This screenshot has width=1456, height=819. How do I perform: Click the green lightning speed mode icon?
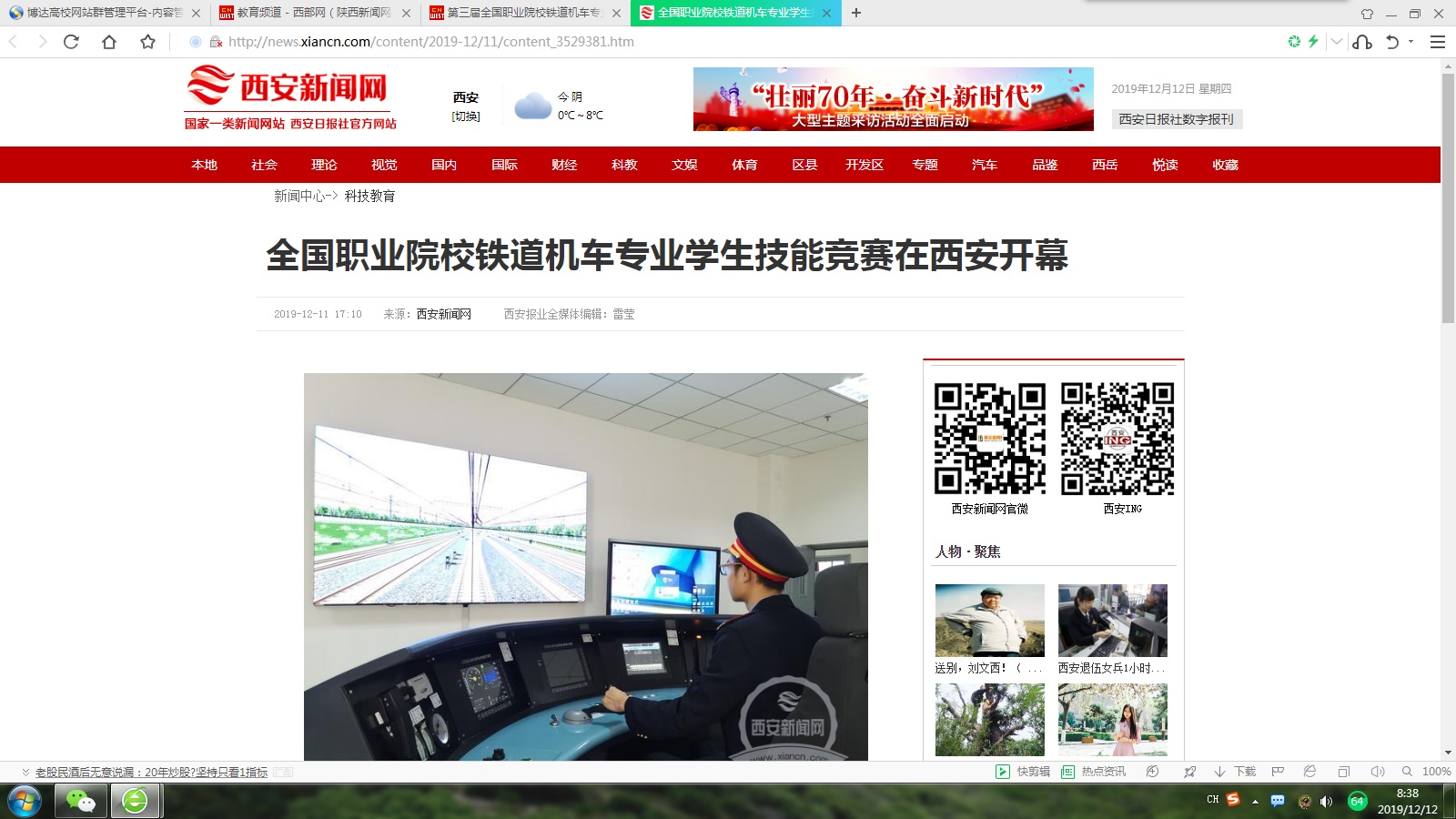[1313, 42]
